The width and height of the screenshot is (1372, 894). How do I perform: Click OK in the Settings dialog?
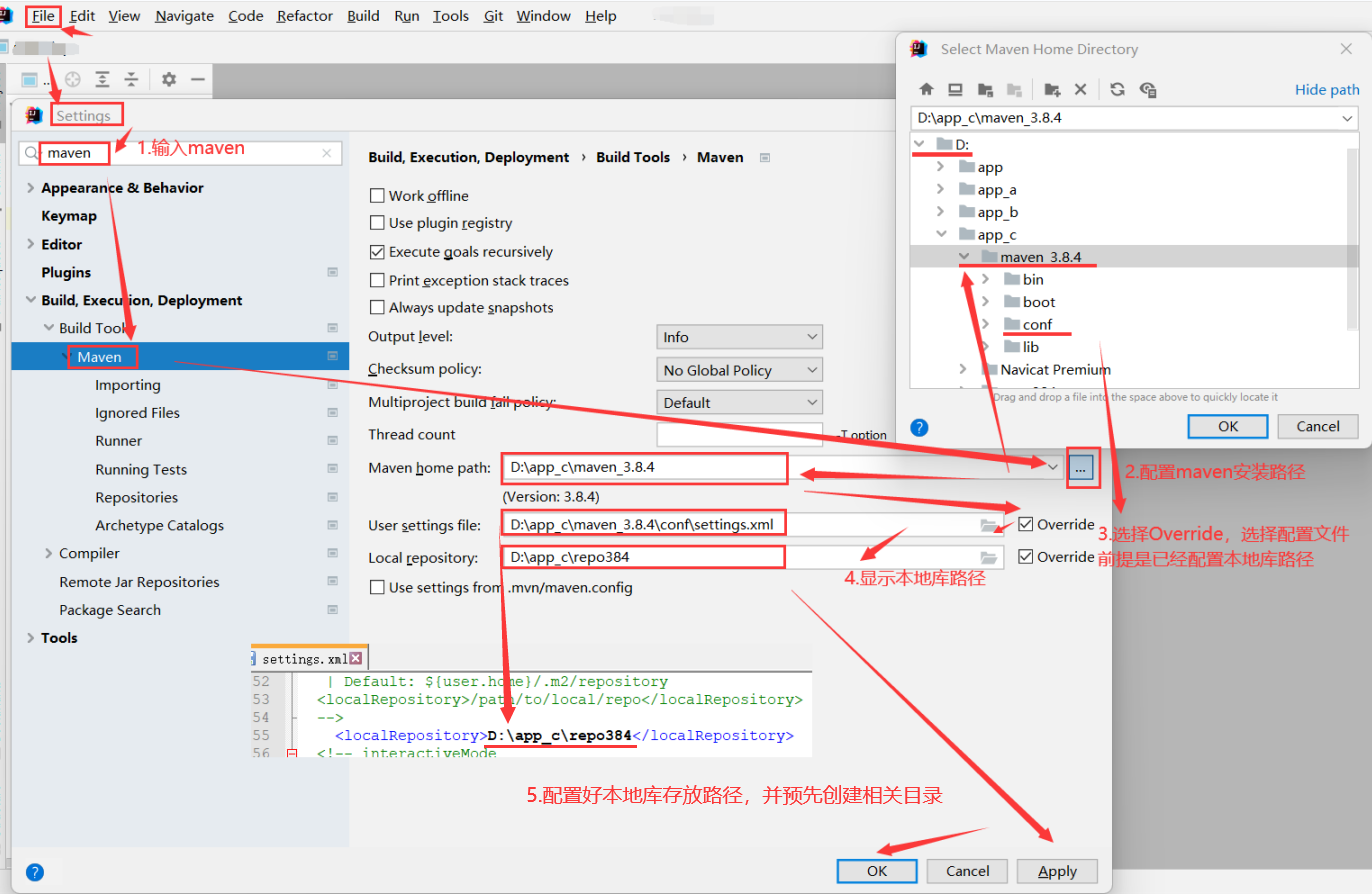[x=877, y=871]
